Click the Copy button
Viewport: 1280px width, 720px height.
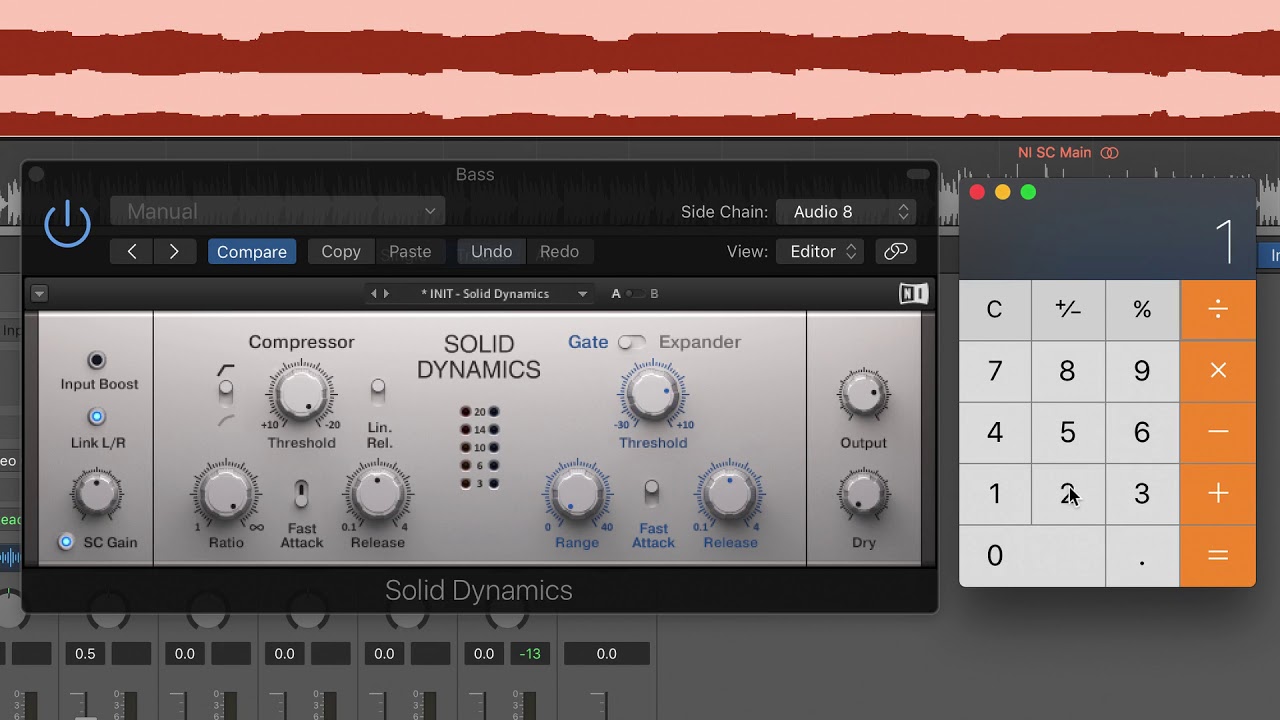pos(341,252)
